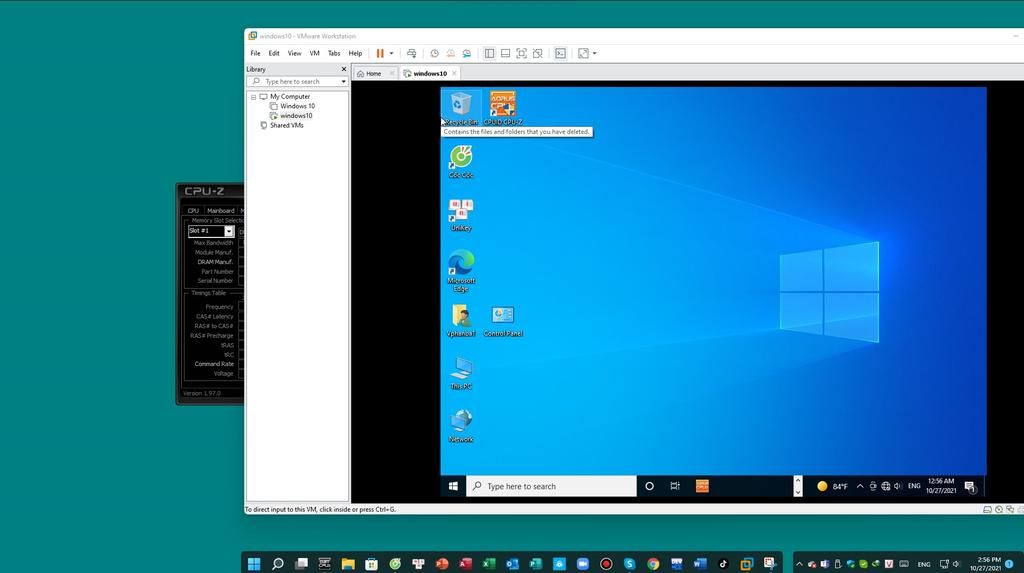
Task: Open the File menu in VMware
Action: (x=255, y=54)
